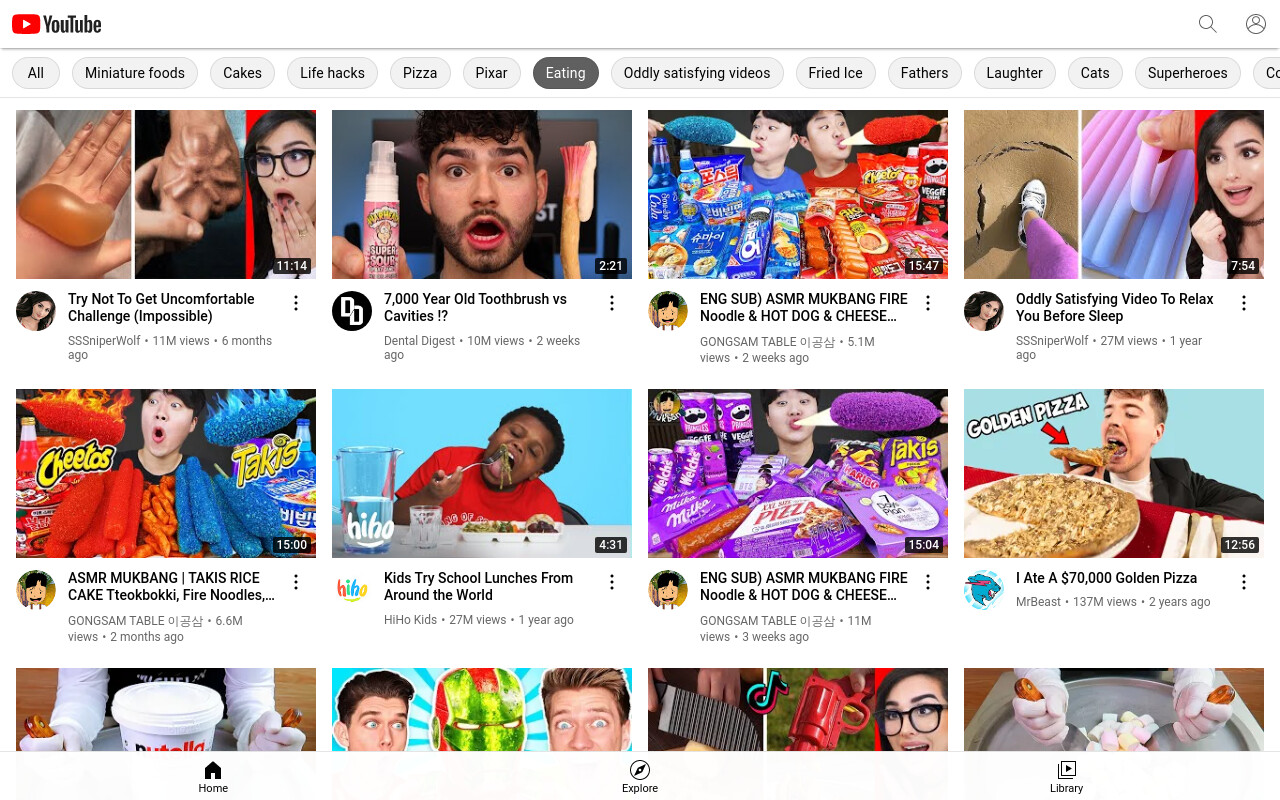
Task: Click the YouTube logo
Action: click(x=56, y=24)
